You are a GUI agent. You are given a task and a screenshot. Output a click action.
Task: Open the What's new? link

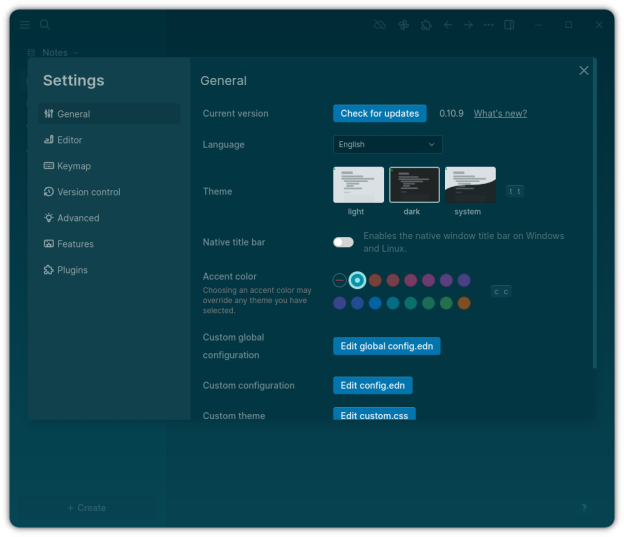(x=500, y=114)
